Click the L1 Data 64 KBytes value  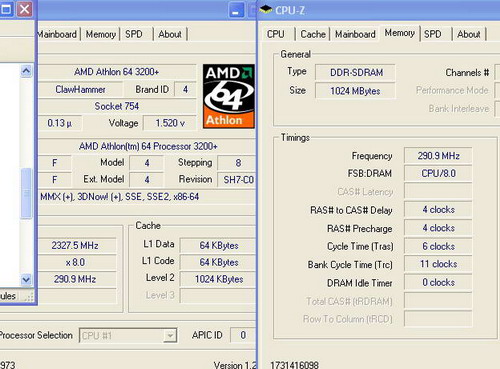point(218,246)
